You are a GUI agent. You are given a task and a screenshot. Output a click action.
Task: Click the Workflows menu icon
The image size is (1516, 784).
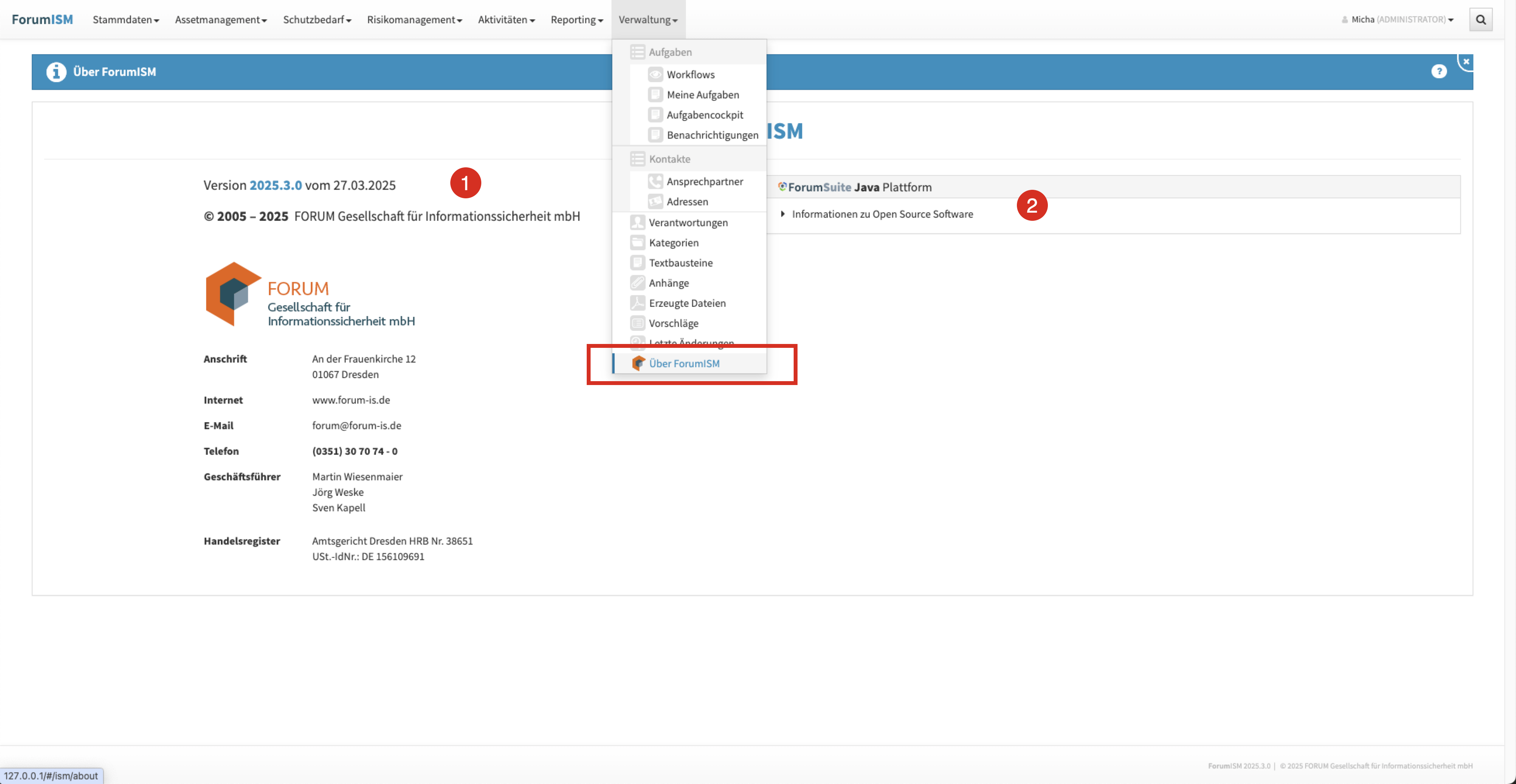pos(655,75)
